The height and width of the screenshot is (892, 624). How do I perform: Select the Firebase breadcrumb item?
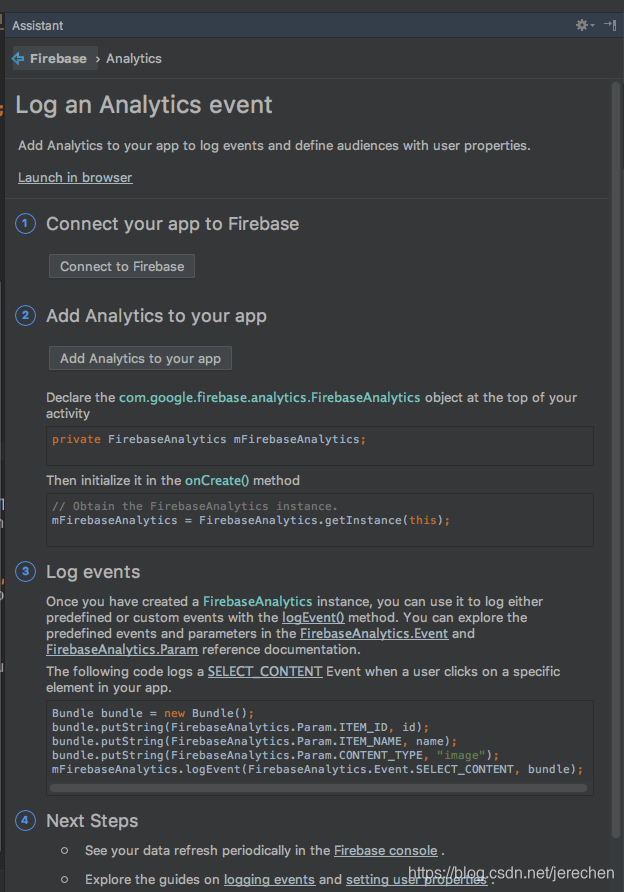tap(57, 58)
